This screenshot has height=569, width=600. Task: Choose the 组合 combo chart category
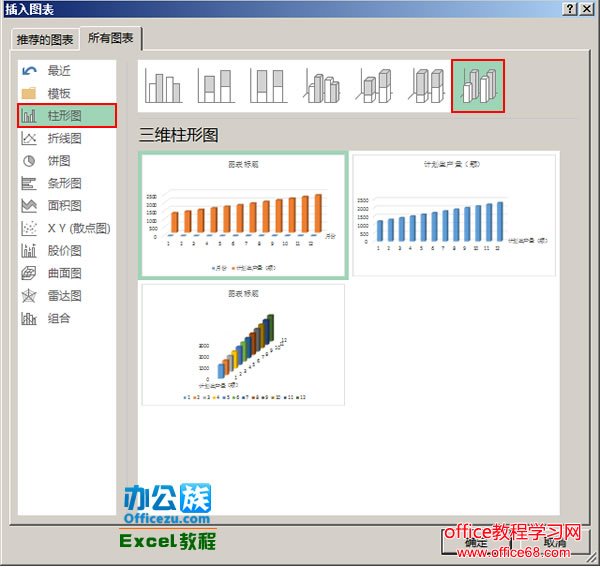(x=67, y=318)
